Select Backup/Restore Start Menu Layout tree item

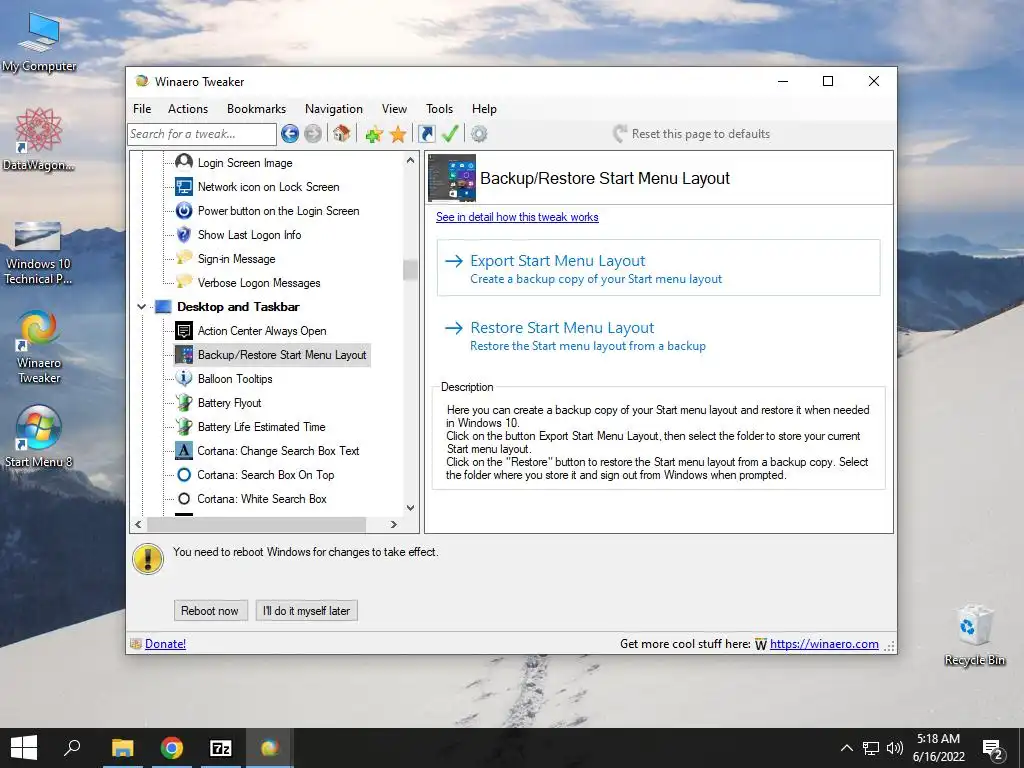click(272, 355)
